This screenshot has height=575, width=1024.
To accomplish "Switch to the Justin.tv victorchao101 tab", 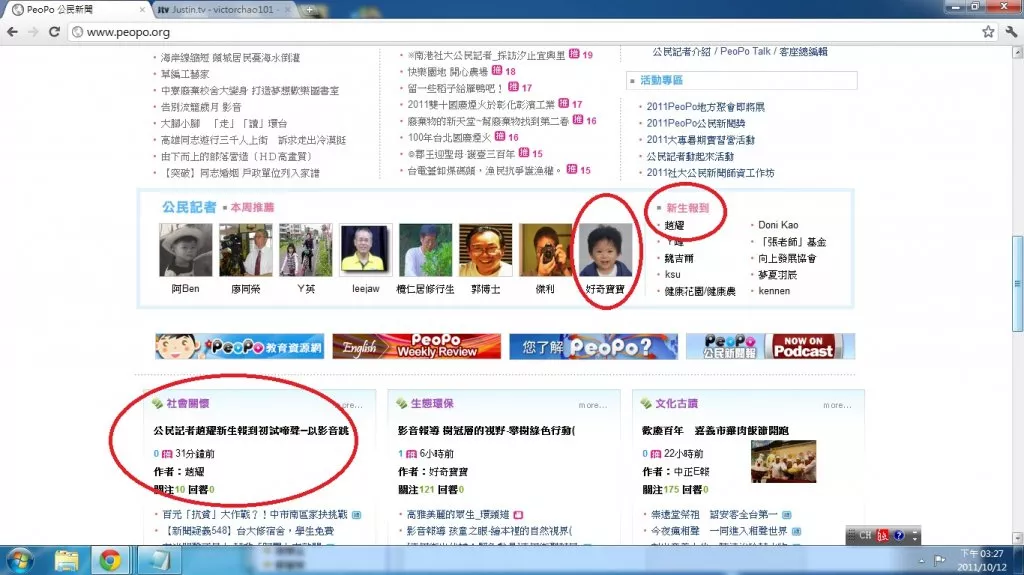I will pos(223,10).
